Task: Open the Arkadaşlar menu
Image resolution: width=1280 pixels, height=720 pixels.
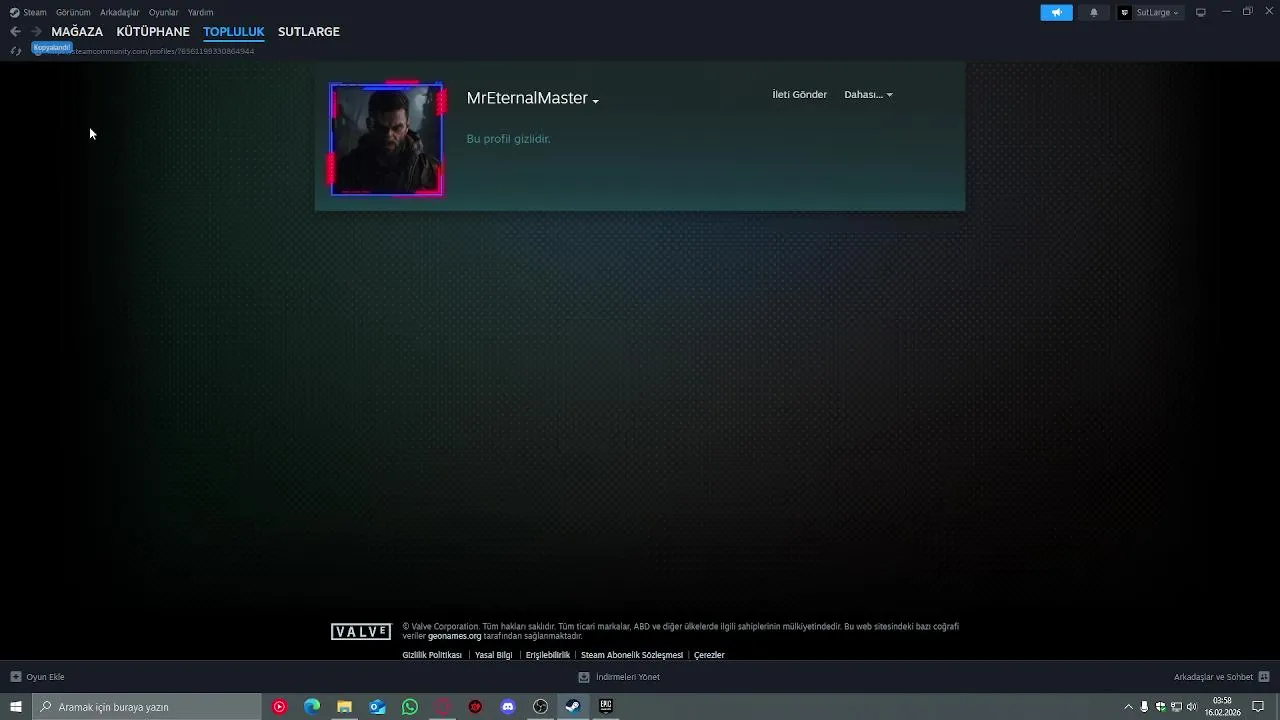Action: click(x=120, y=12)
